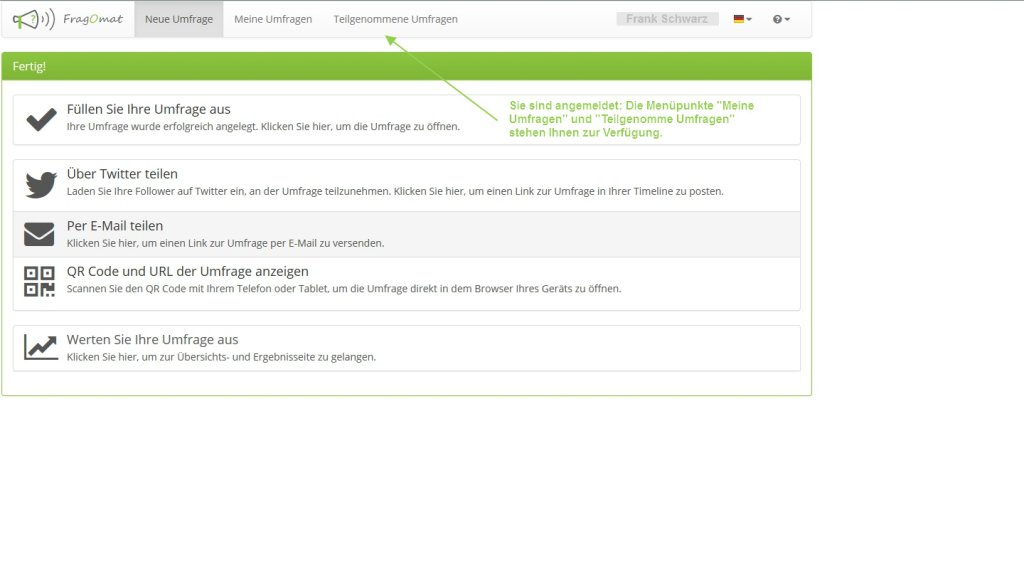Click the Twitter bird icon
The height and width of the screenshot is (576, 1024).
tap(40, 185)
